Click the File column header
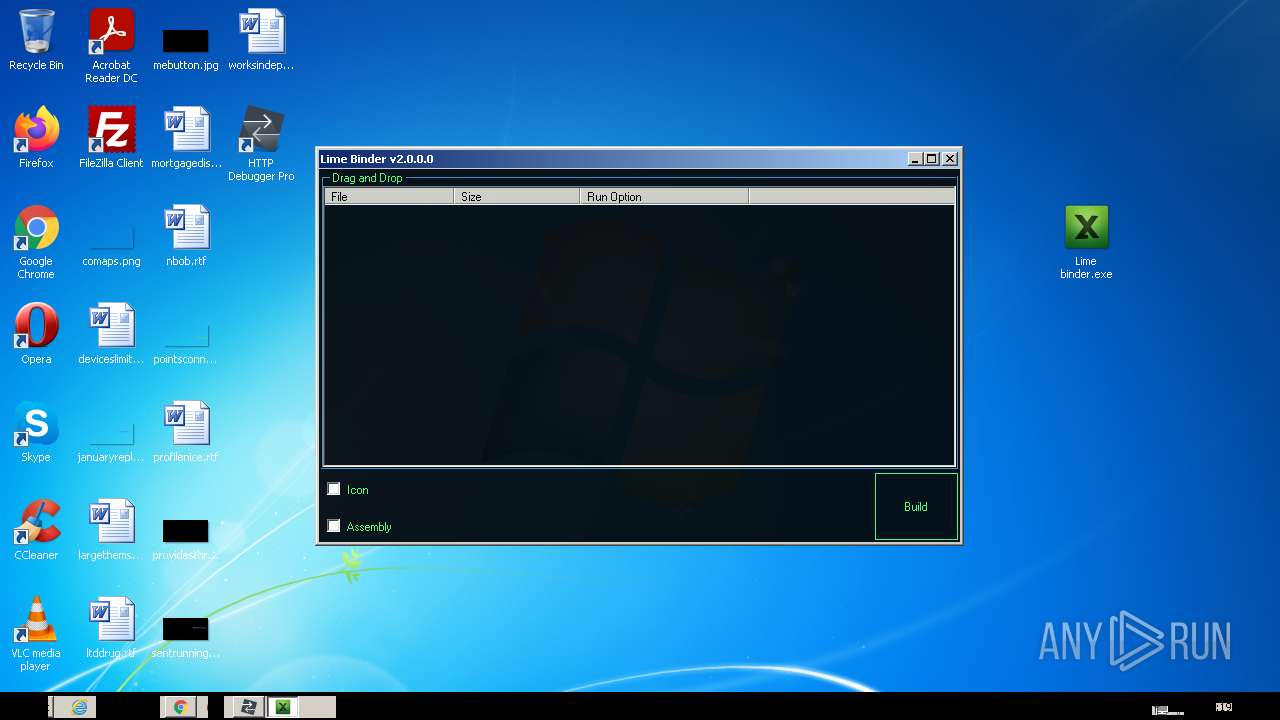Image resolution: width=1280 pixels, height=720 pixels. 389,197
